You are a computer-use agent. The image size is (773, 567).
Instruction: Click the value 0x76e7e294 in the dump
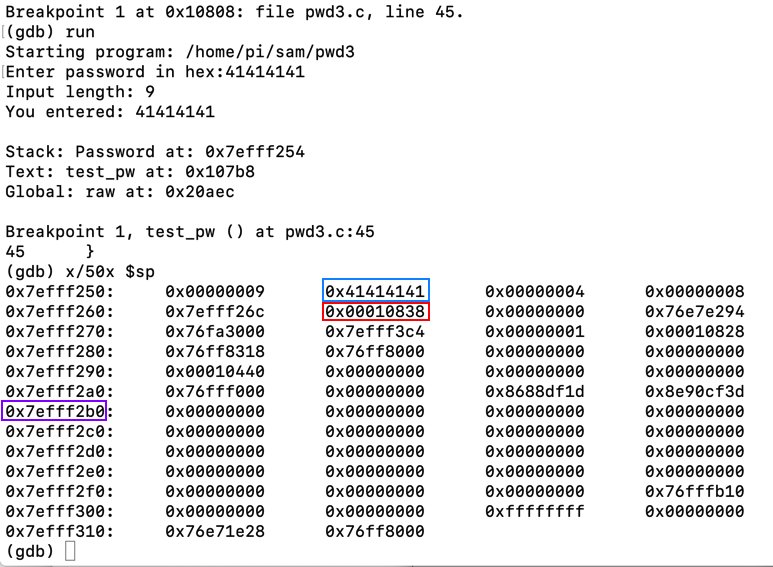[x=695, y=311]
